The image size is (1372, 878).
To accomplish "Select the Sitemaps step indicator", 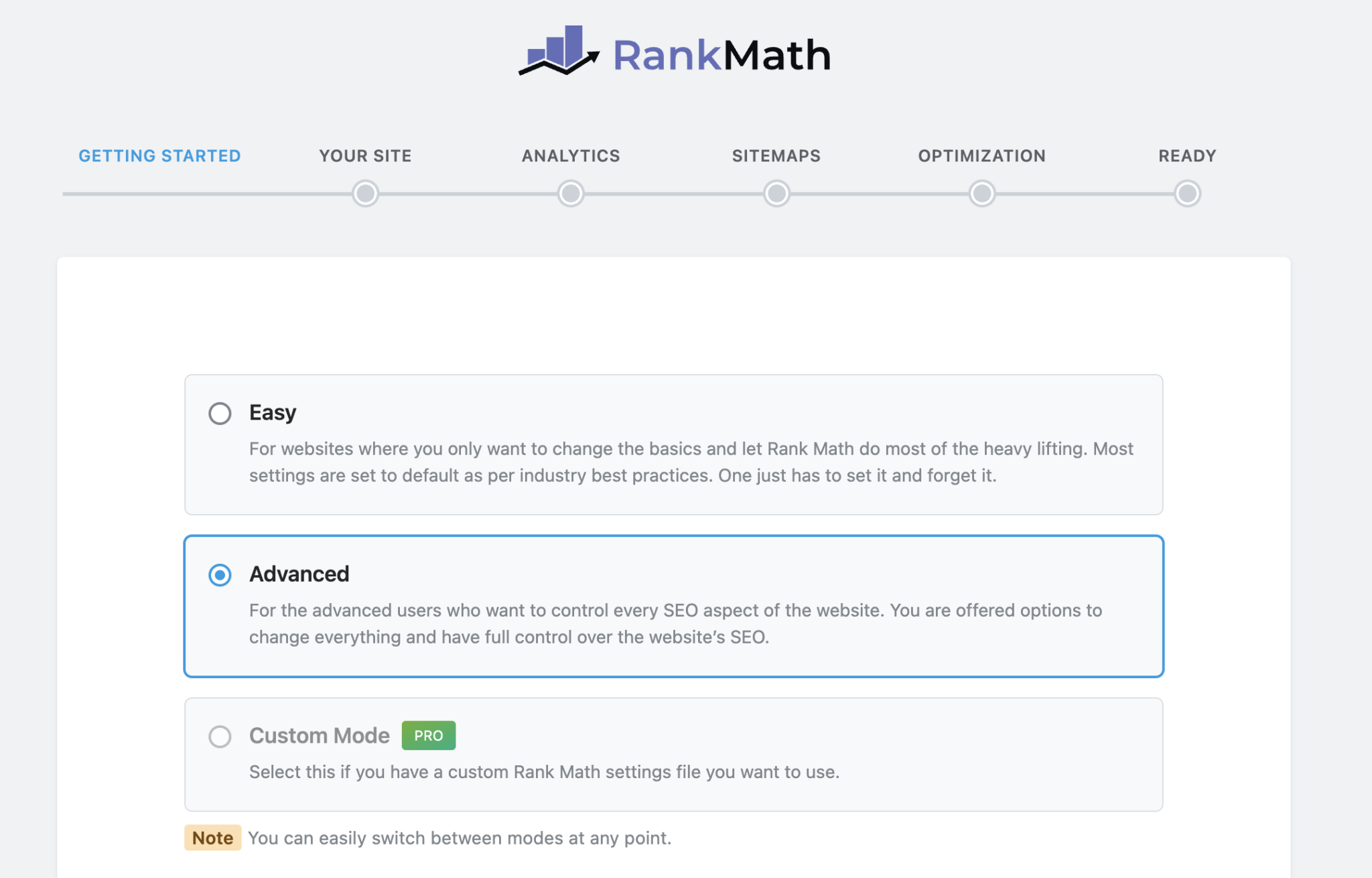I will [776, 194].
